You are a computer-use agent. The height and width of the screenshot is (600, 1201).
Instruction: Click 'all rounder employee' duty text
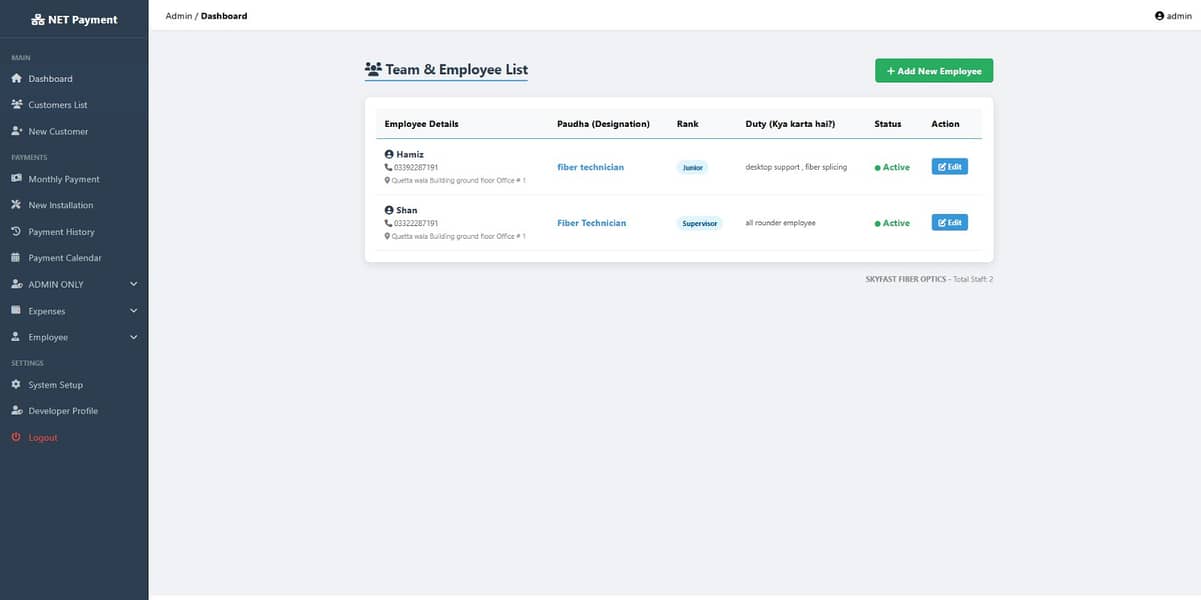click(x=780, y=223)
